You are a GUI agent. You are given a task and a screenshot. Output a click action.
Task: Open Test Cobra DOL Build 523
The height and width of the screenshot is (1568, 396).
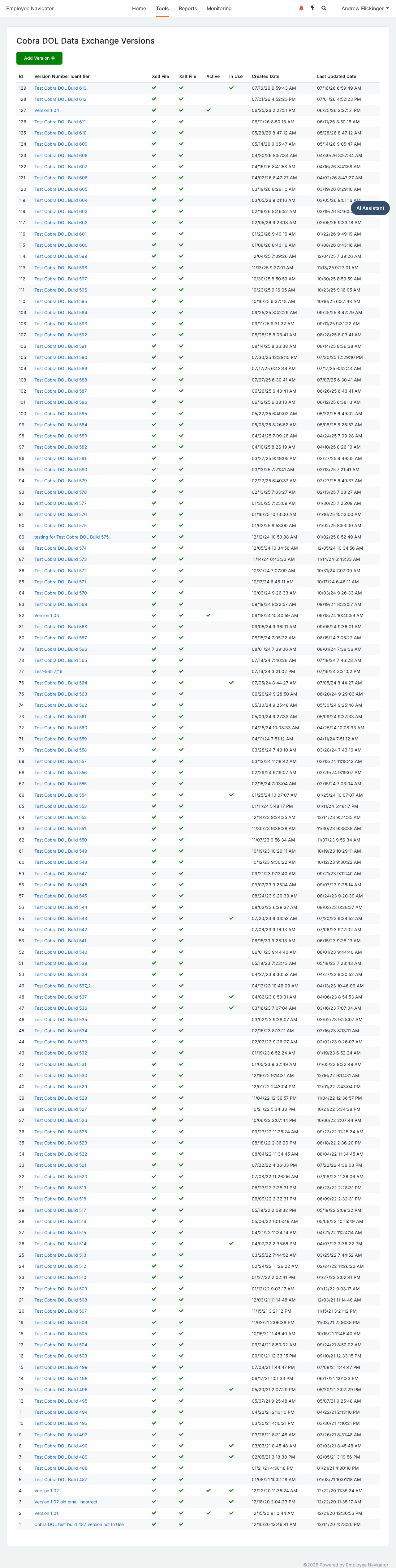[60, 1143]
